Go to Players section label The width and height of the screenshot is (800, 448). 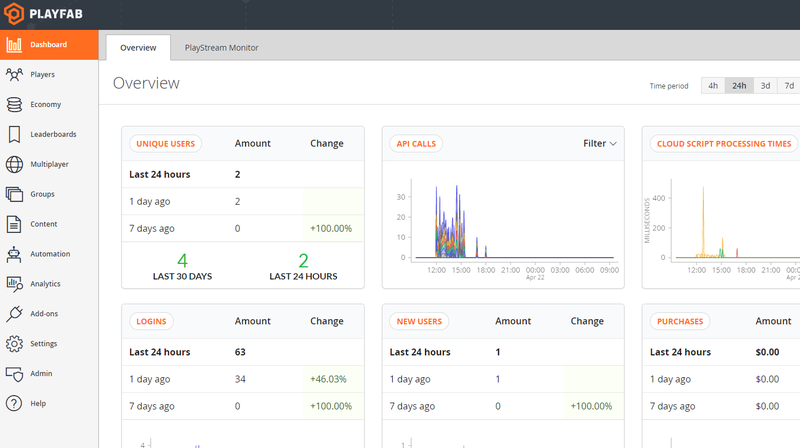tap(42, 74)
